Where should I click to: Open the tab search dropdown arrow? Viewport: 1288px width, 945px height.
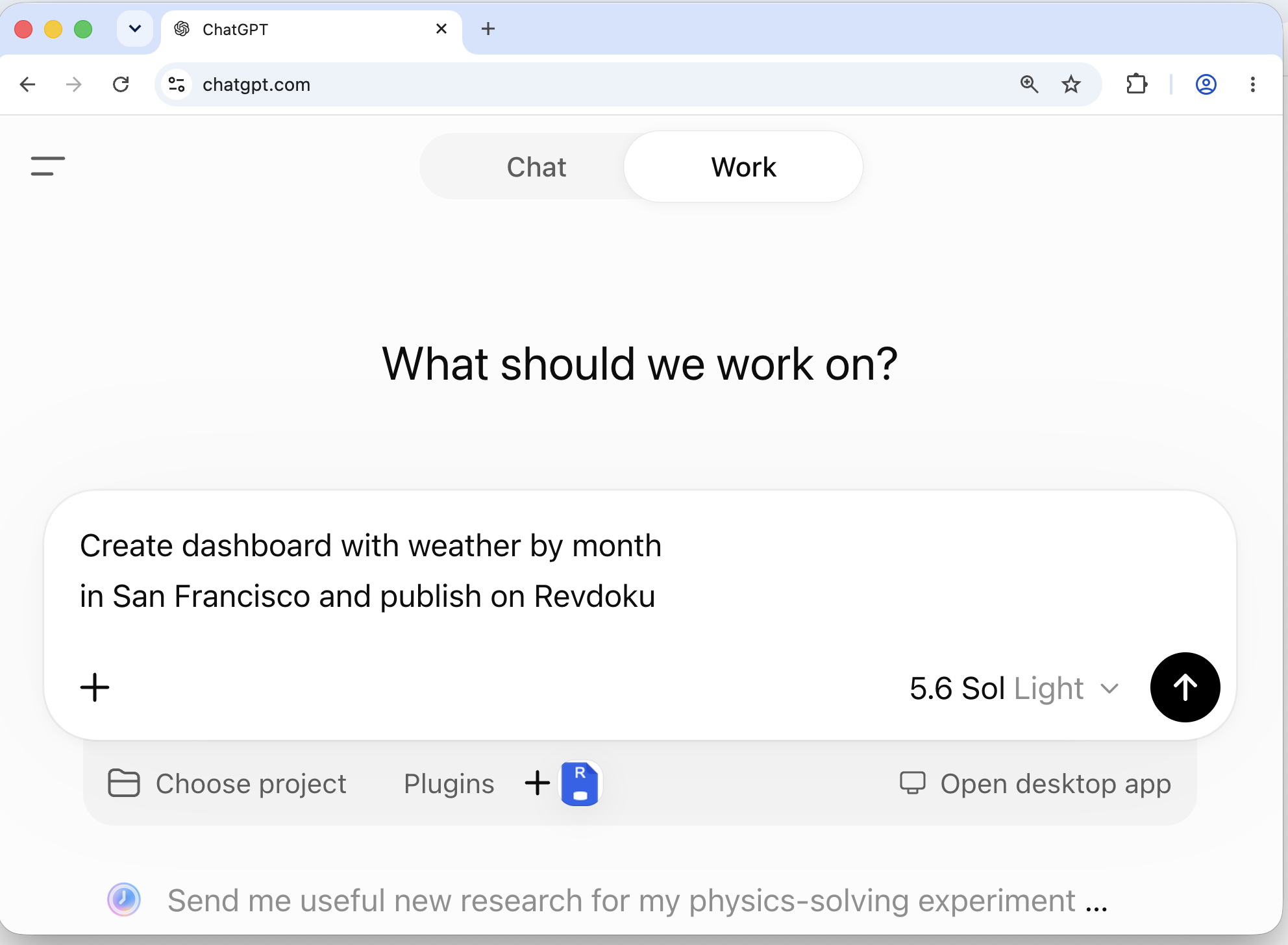click(x=135, y=29)
